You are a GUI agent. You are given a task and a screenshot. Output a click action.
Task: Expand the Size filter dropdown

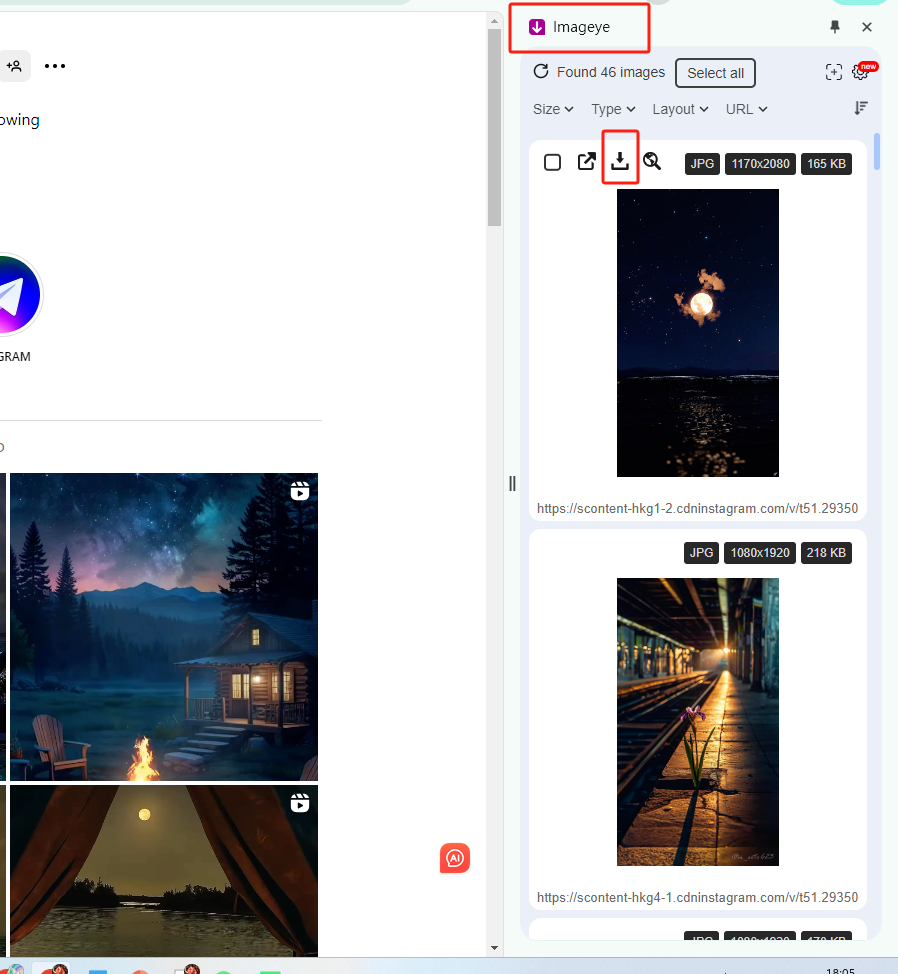pyautogui.click(x=553, y=109)
